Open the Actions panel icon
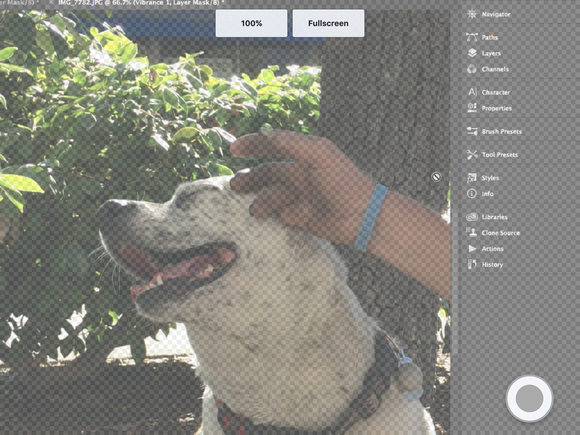Image resolution: width=580 pixels, height=435 pixels. [472, 249]
